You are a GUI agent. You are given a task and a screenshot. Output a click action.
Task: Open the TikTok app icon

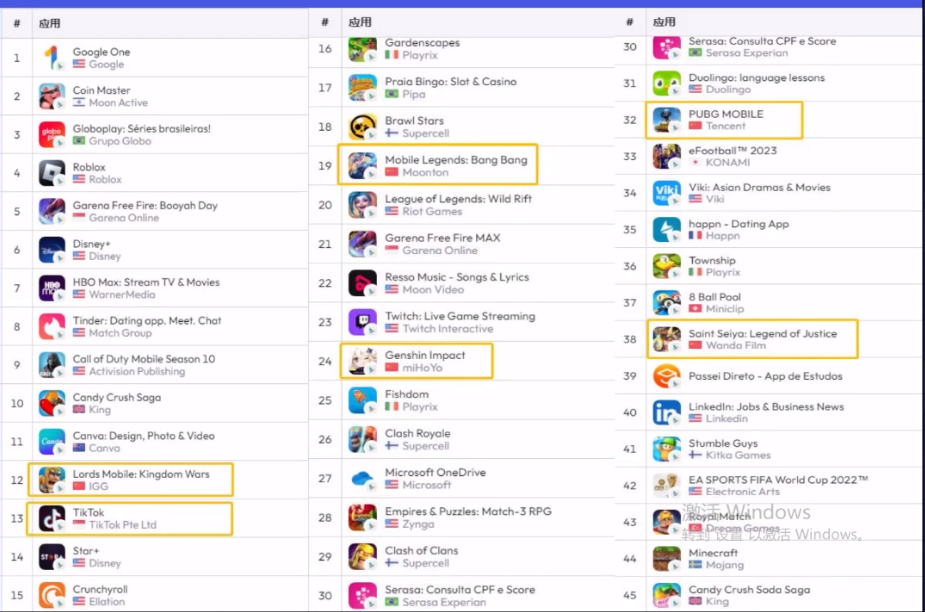[x=52, y=518]
